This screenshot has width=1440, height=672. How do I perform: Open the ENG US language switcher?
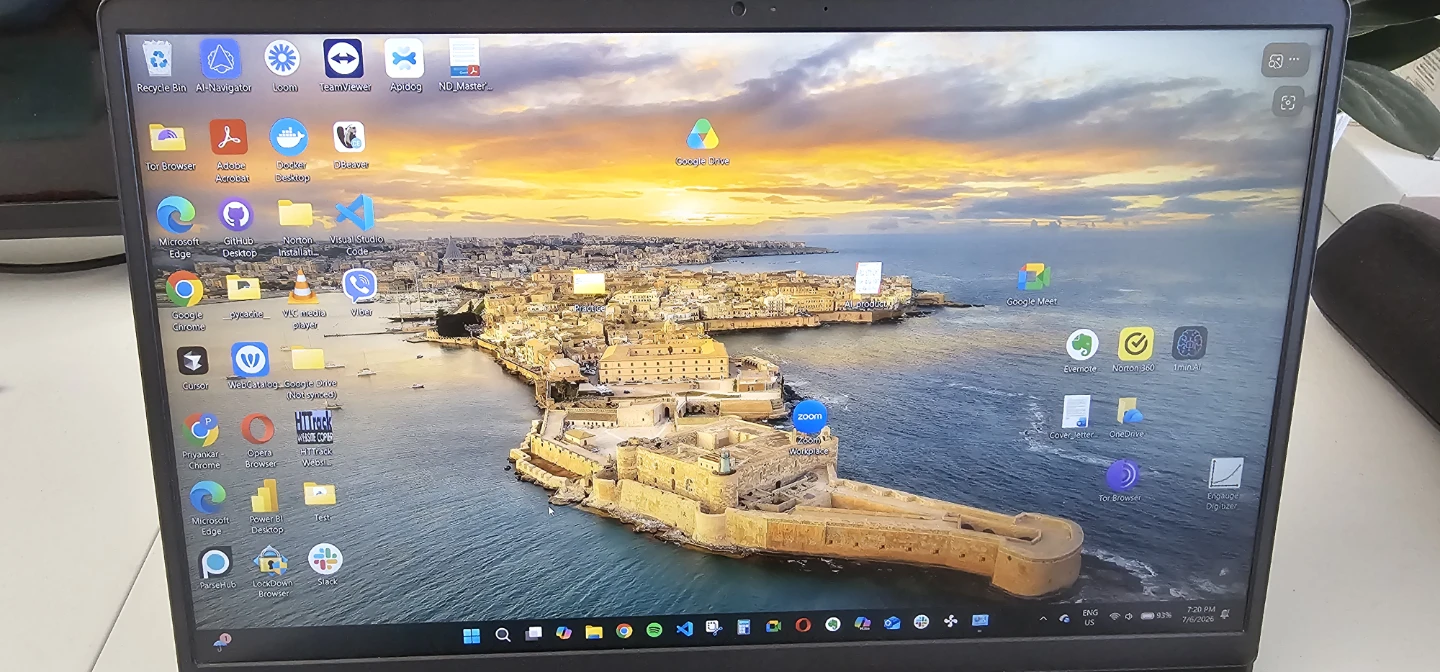point(1089,617)
